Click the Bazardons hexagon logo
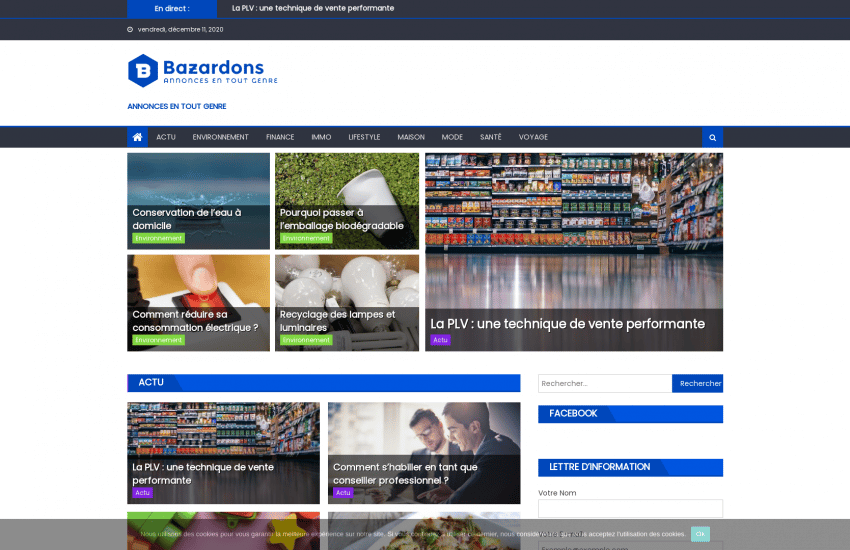 click(143, 70)
